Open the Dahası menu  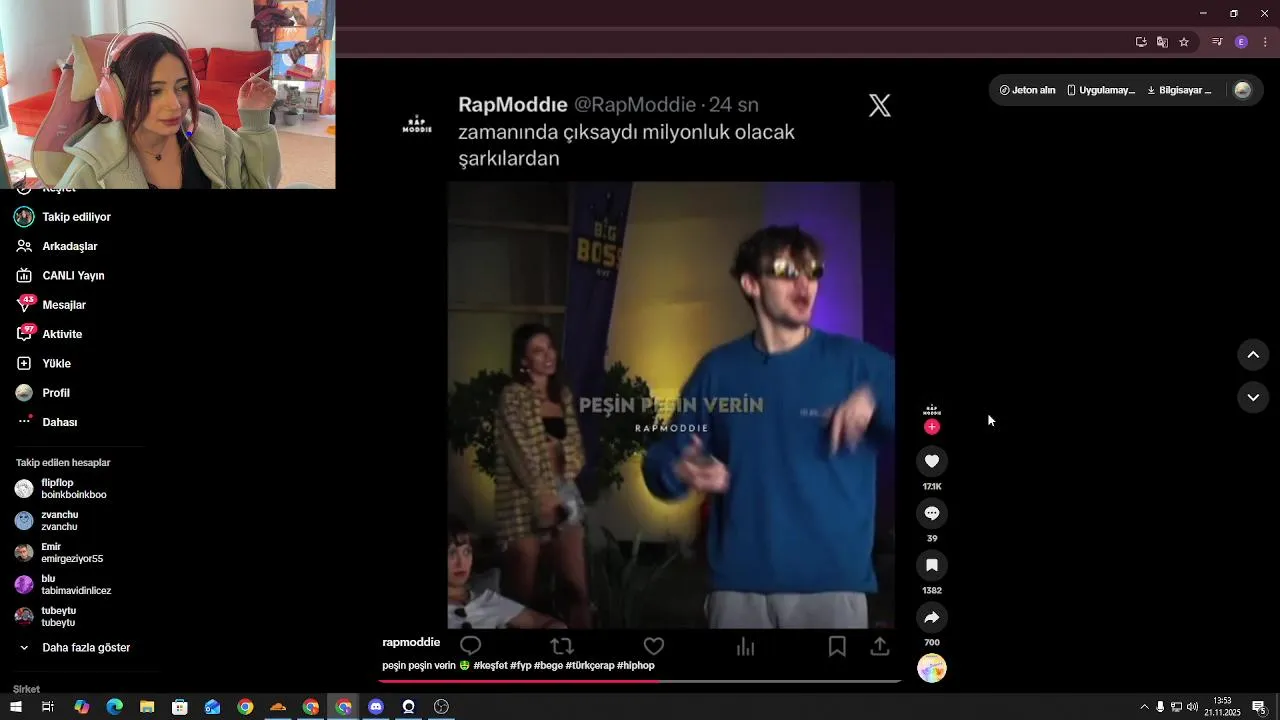(47, 422)
